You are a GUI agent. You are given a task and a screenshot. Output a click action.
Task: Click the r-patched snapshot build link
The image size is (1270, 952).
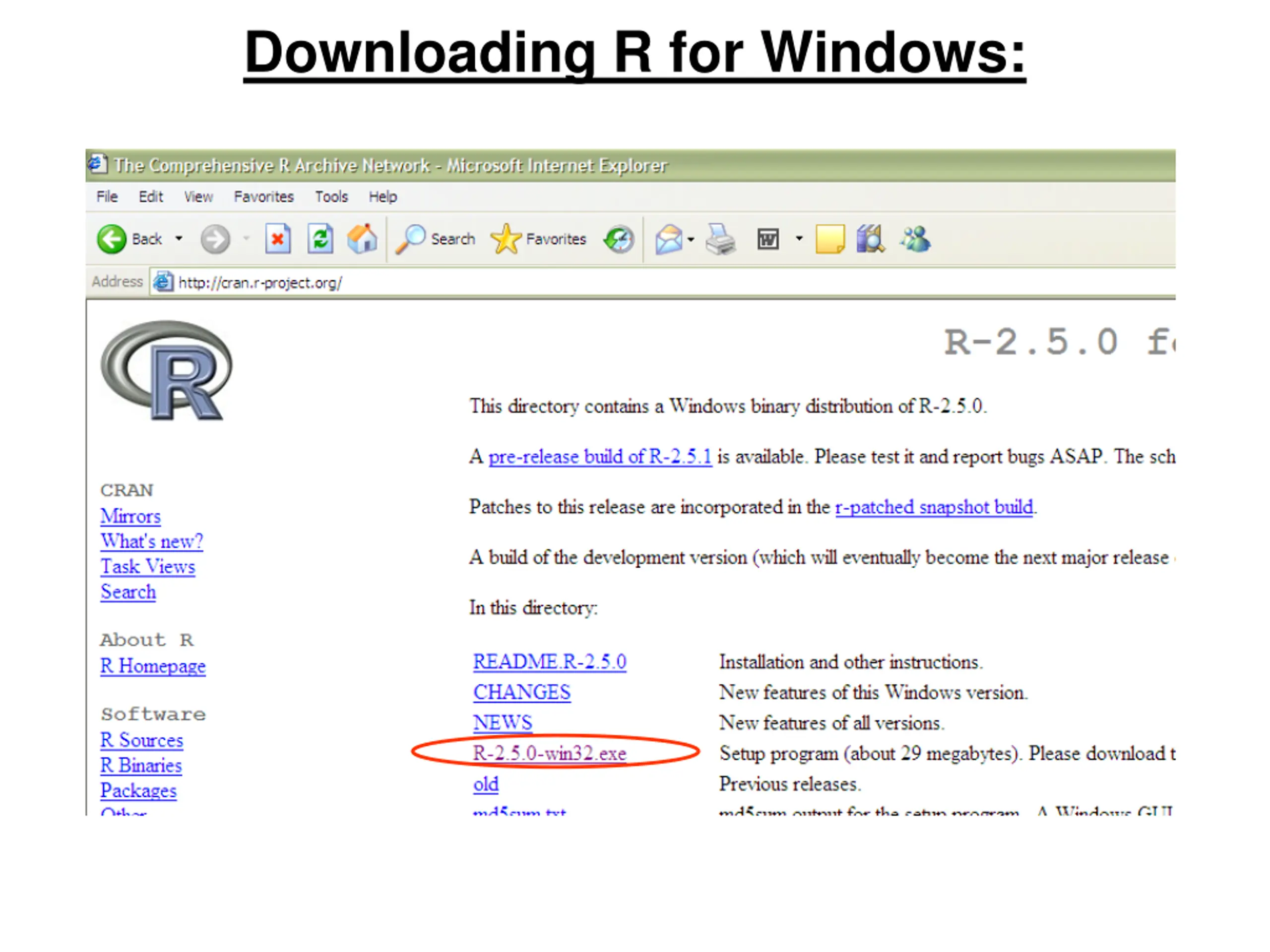point(934,507)
